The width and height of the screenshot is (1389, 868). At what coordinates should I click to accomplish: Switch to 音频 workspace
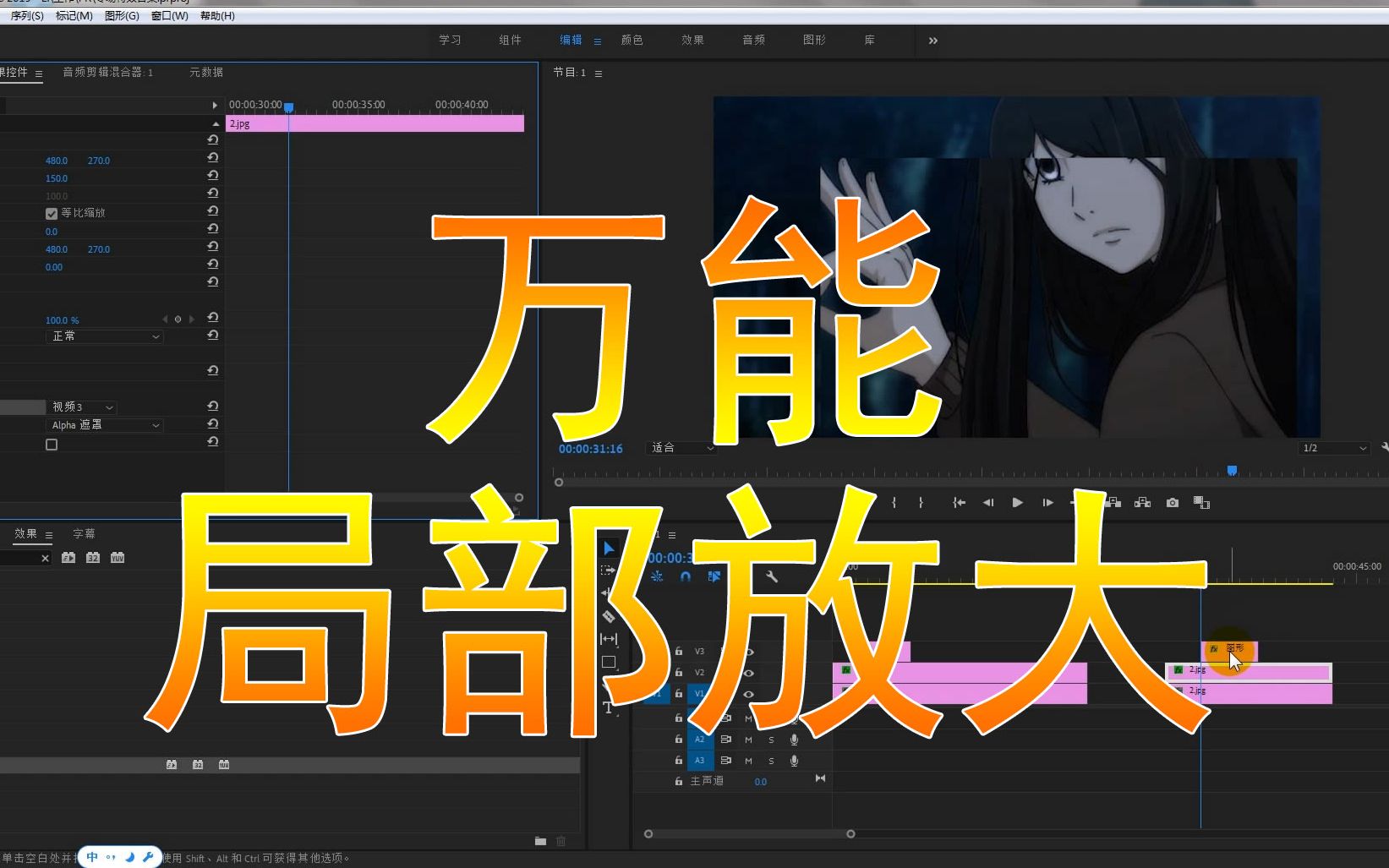[754, 40]
